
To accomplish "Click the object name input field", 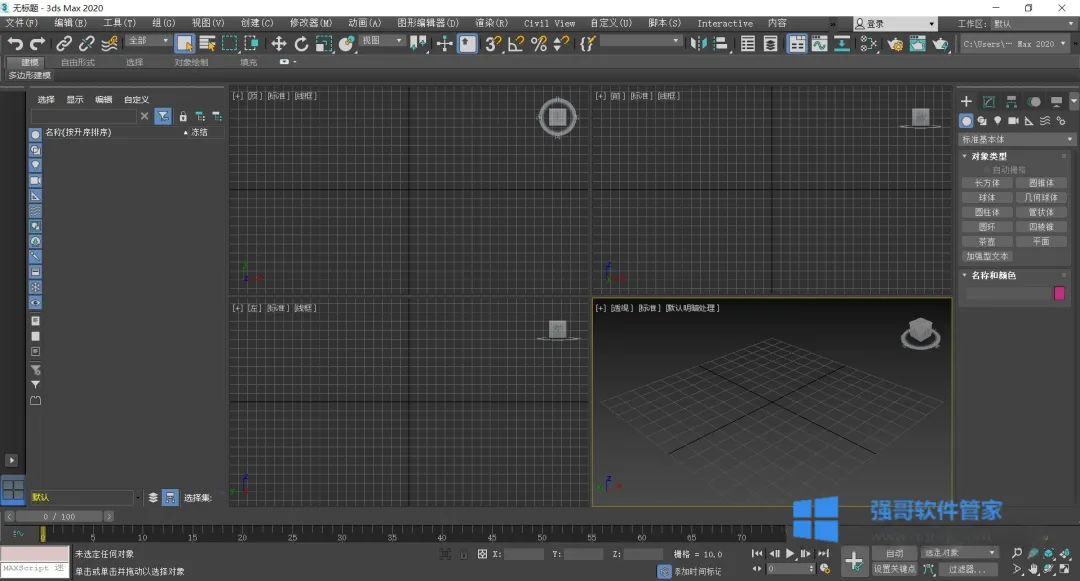I will click(x=1008, y=294).
